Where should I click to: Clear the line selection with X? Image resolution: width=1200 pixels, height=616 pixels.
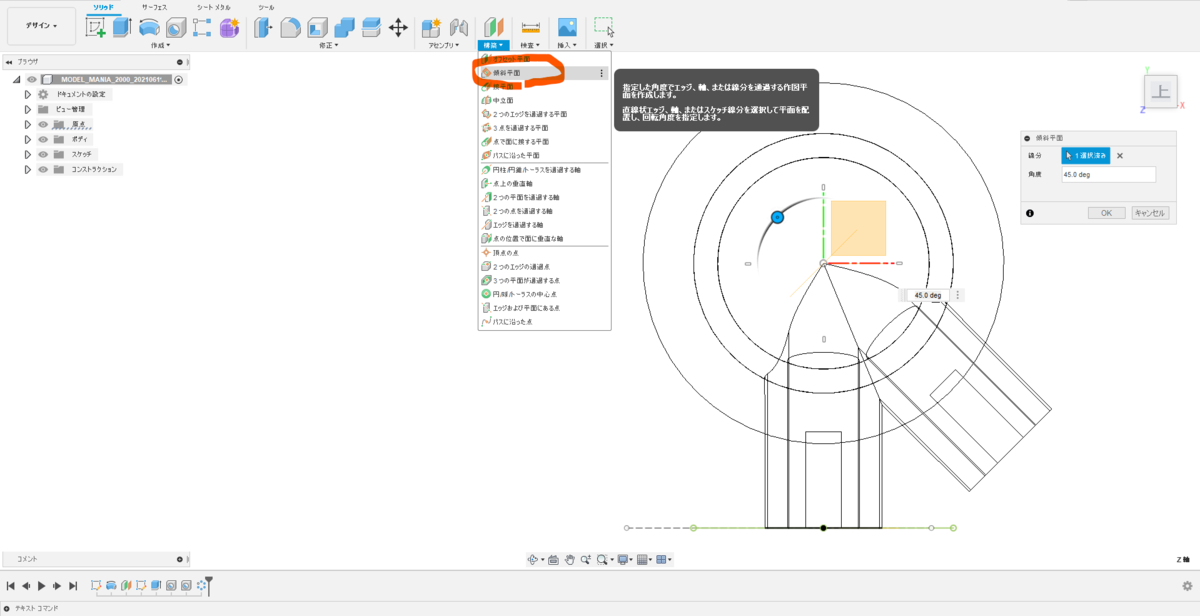click(x=1120, y=156)
